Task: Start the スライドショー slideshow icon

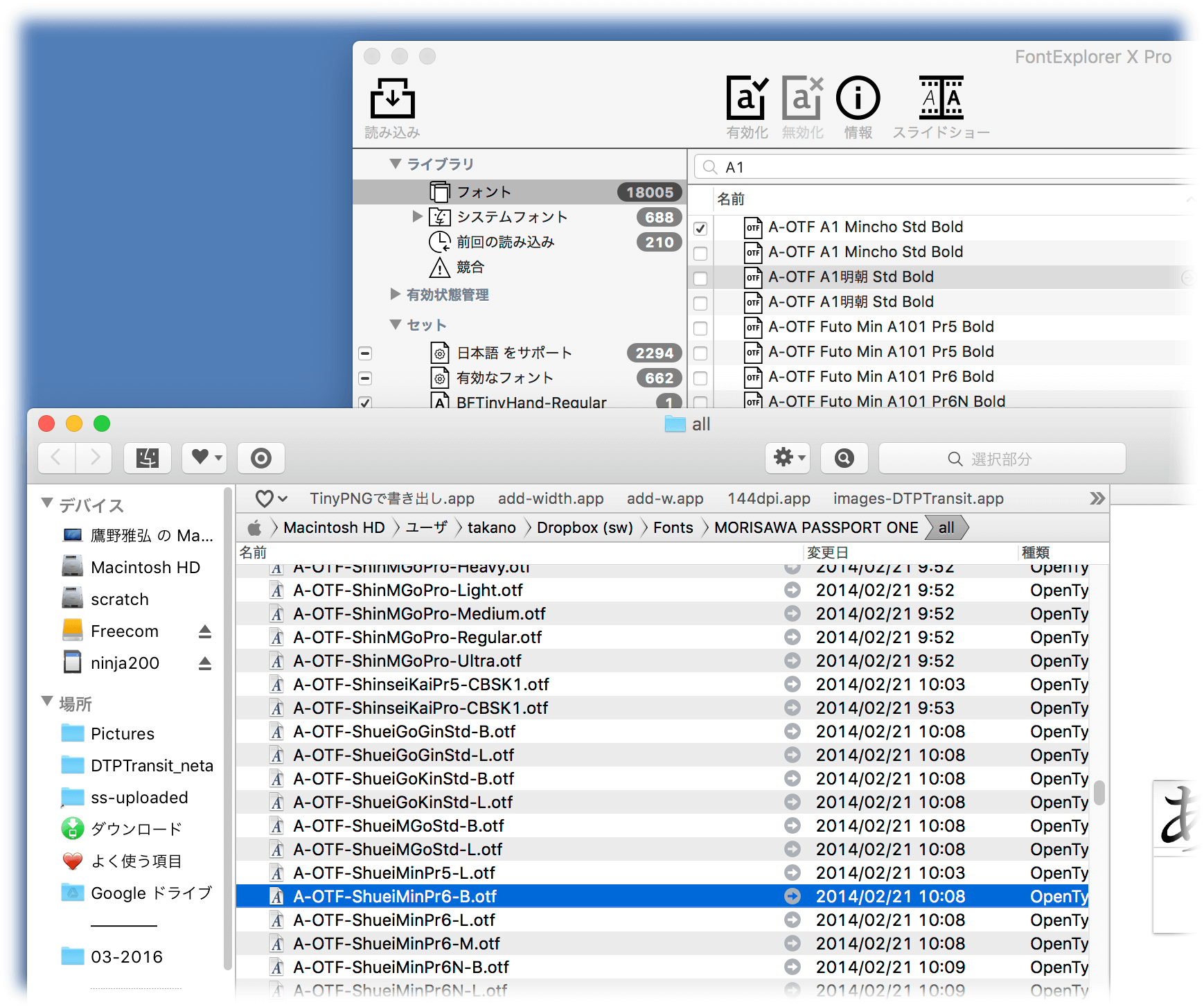Action: point(941,98)
